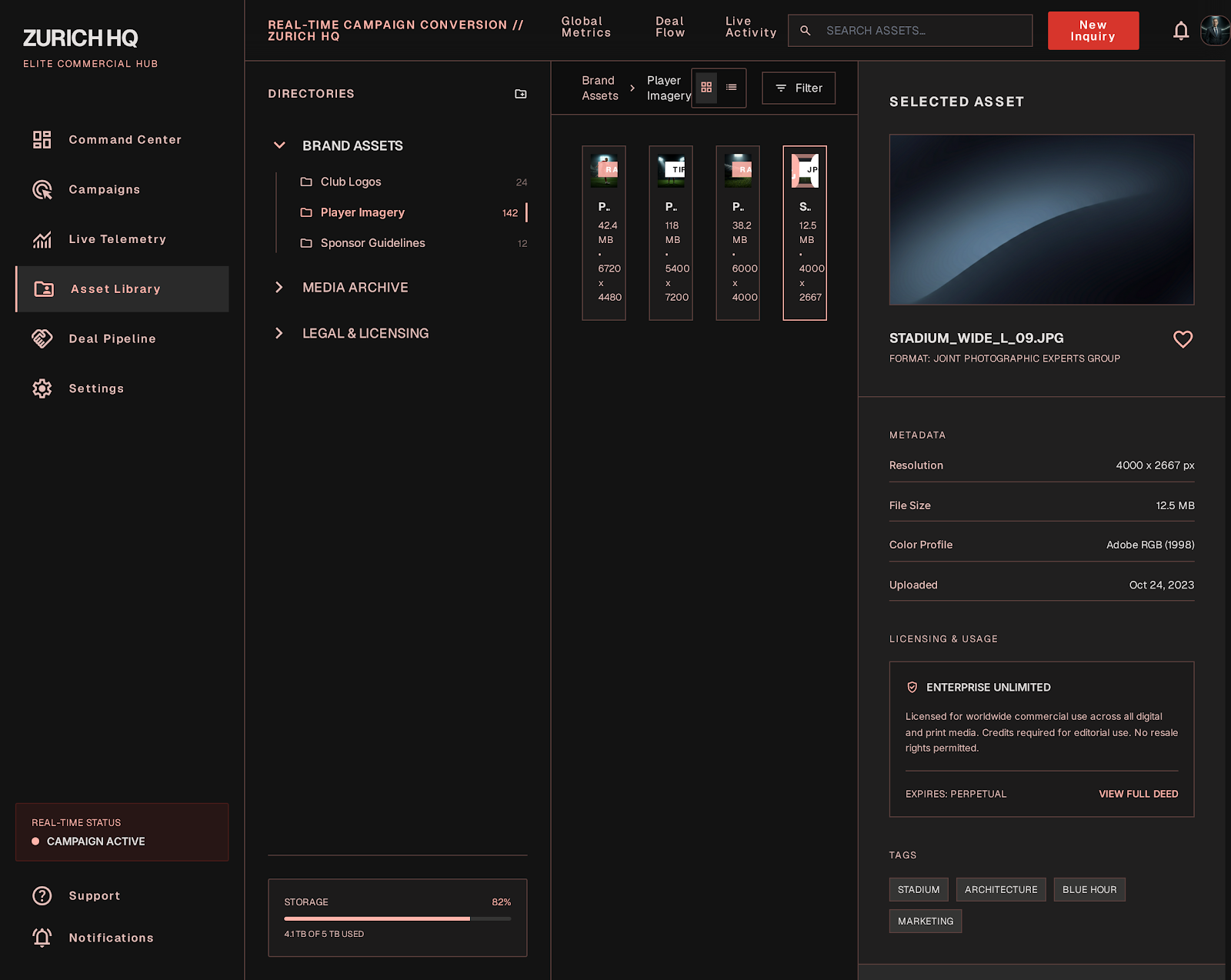This screenshot has width=1231, height=980.
Task: Click View Full Deed link
Action: (x=1138, y=794)
